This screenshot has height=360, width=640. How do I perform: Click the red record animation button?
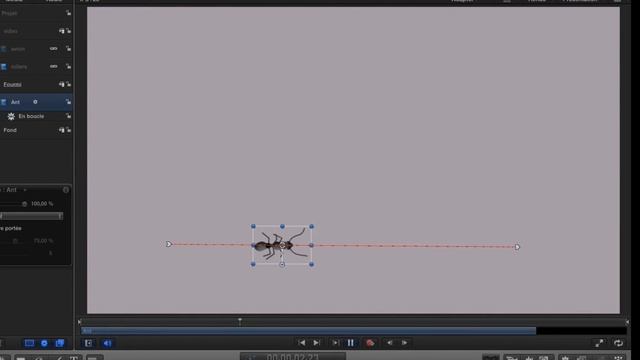[370, 343]
